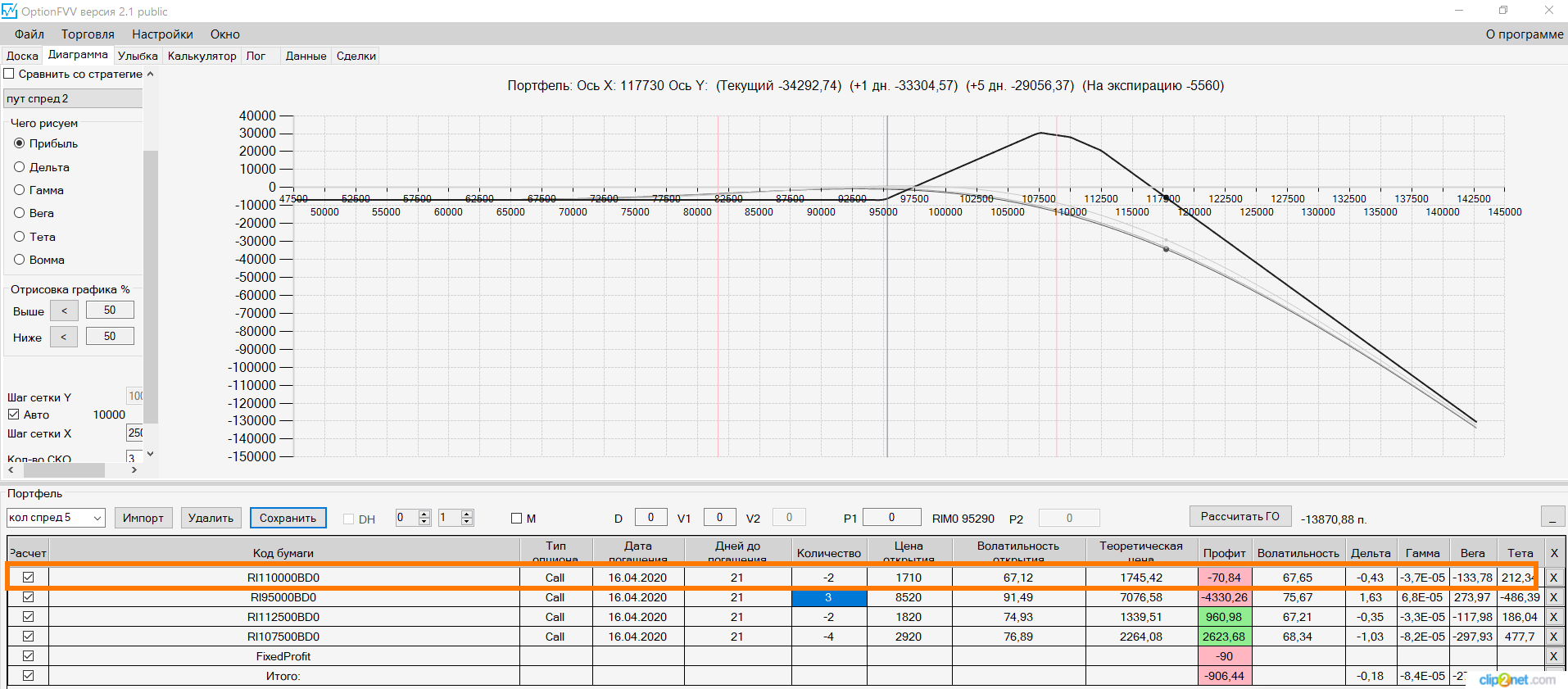Click the D input field
The height and width of the screenshot is (689, 1568).
tap(651, 517)
